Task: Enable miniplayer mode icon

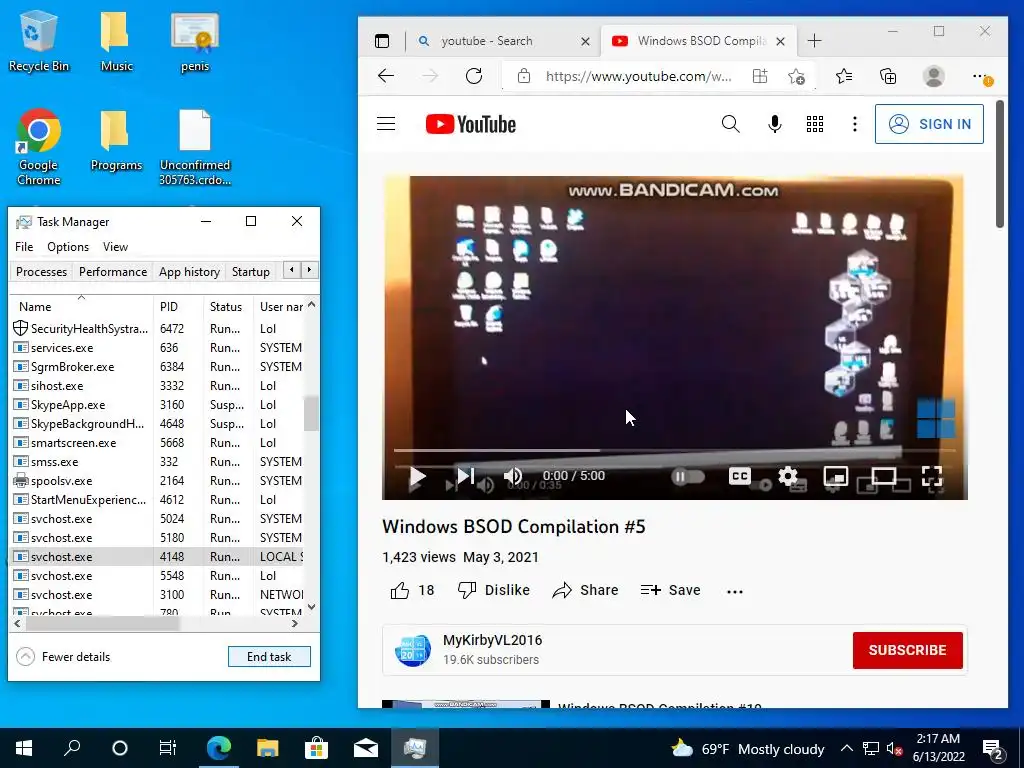Action: click(x=836, y=476)
